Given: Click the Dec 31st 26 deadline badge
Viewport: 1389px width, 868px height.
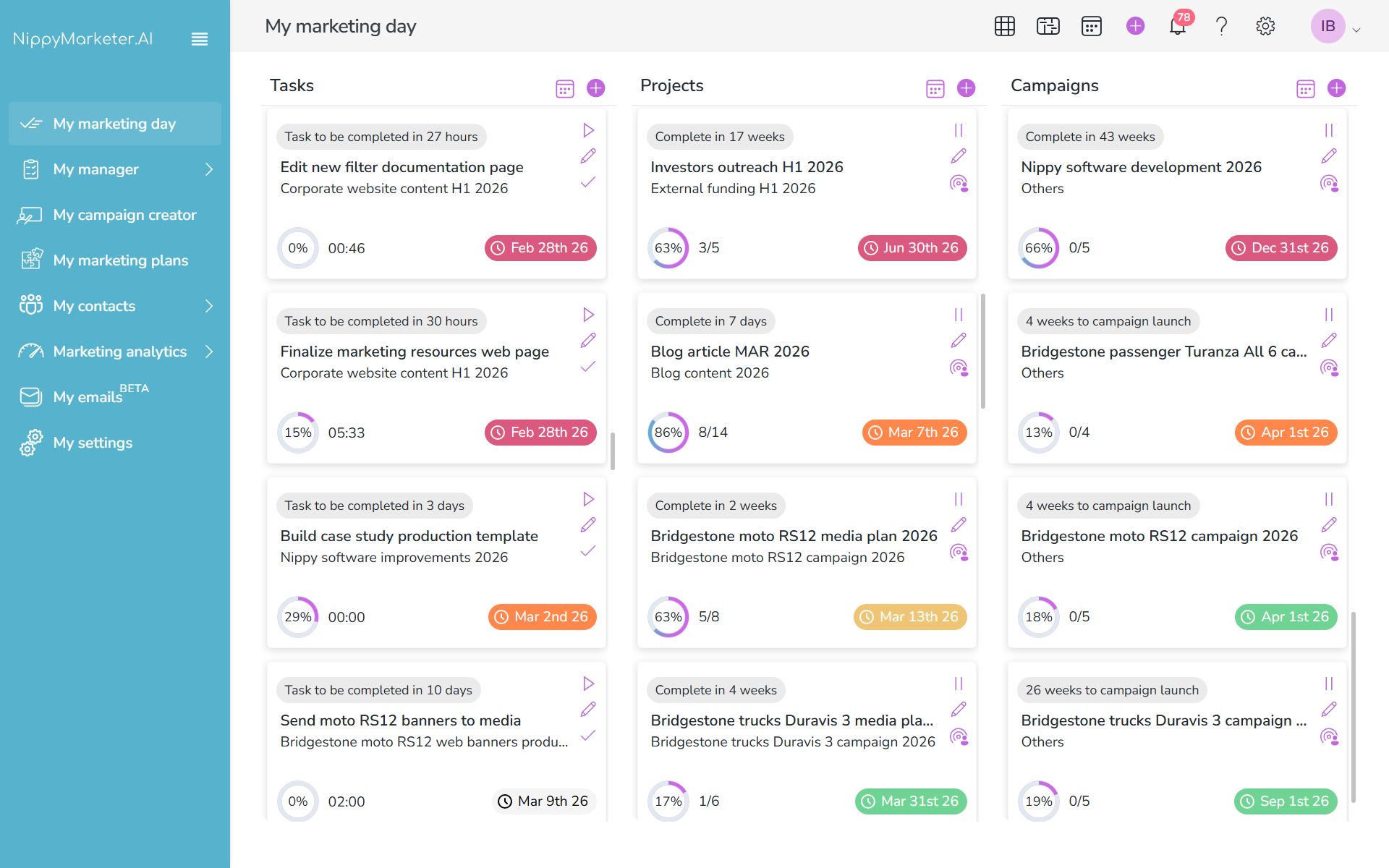Looking at the screenshot, I should tap(1281, 248).
